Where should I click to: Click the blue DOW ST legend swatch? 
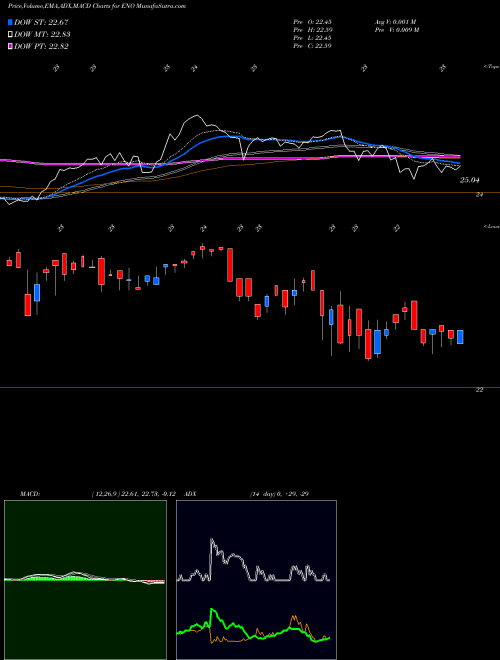point(11,22)
